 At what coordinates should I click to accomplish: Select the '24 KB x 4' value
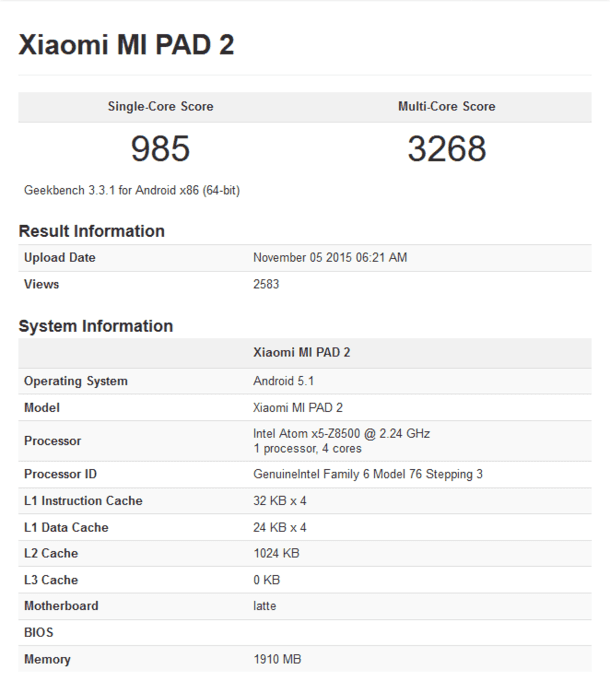280,527
